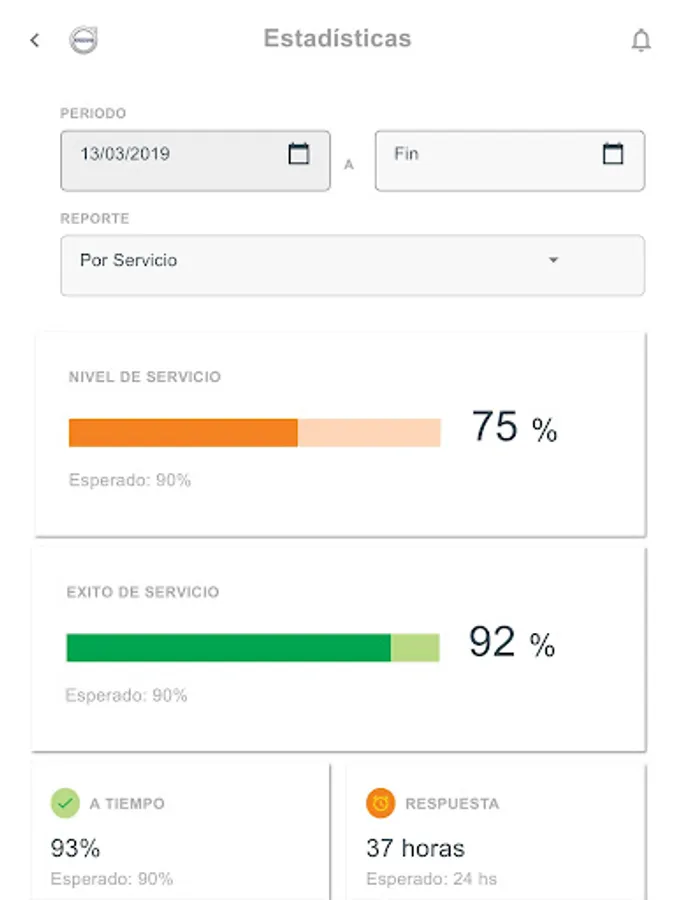Select the Fin end date field
The width and height of the screenshot is (675, 900).
490,160
